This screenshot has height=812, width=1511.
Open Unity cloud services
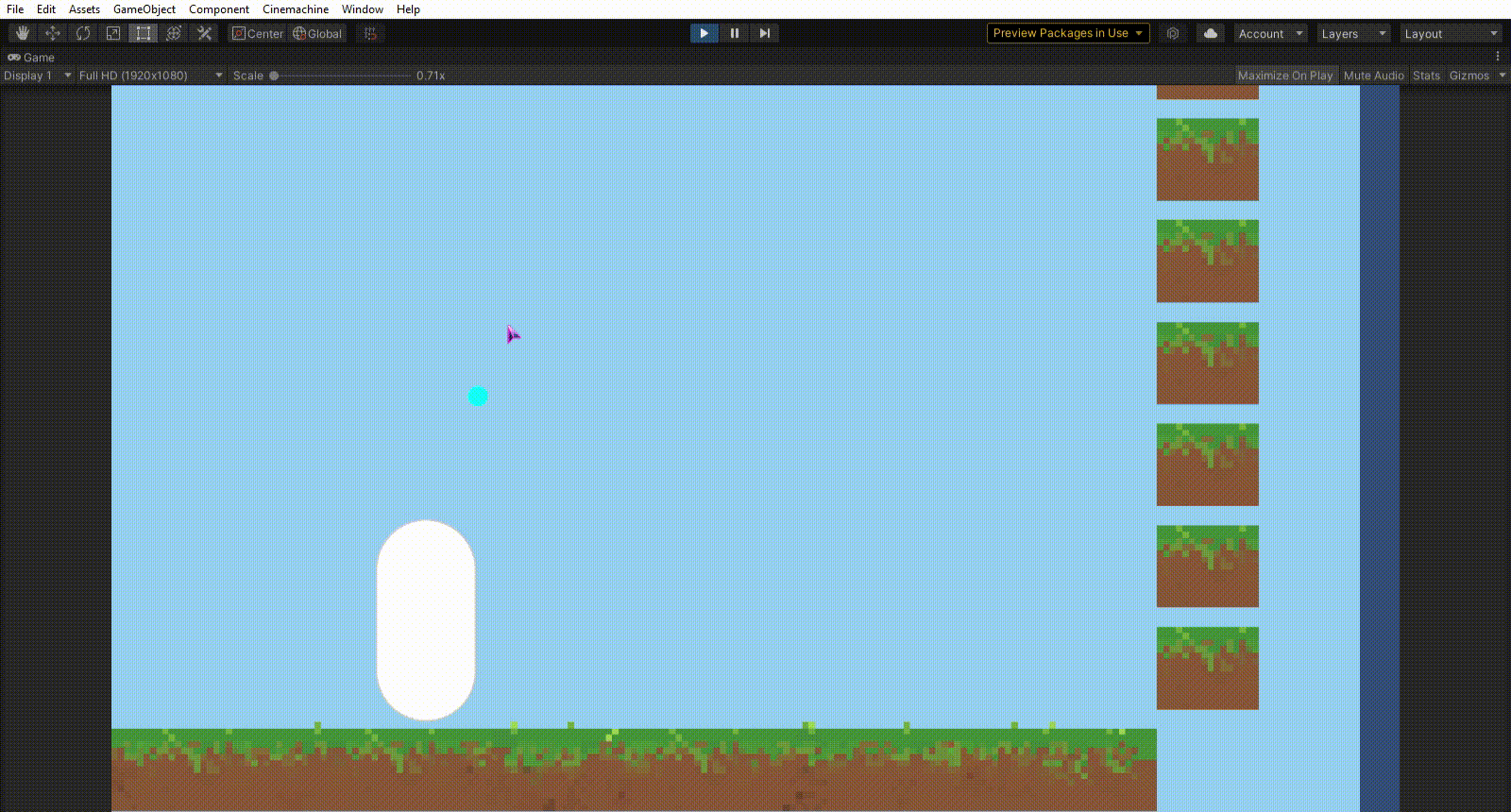[x=1211, y=33]
